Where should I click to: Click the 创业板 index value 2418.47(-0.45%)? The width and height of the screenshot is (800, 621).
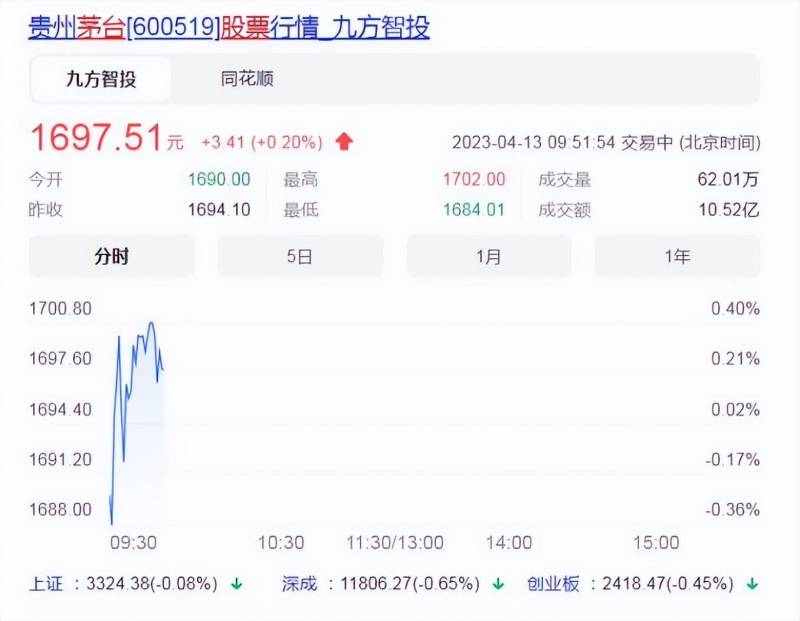point(668,583)
